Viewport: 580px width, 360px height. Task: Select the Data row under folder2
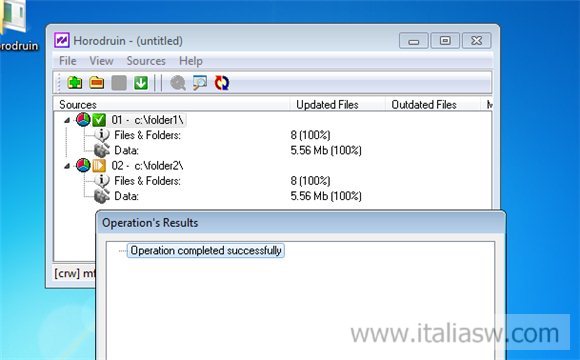pyautogui.click(x=127, y=196)
